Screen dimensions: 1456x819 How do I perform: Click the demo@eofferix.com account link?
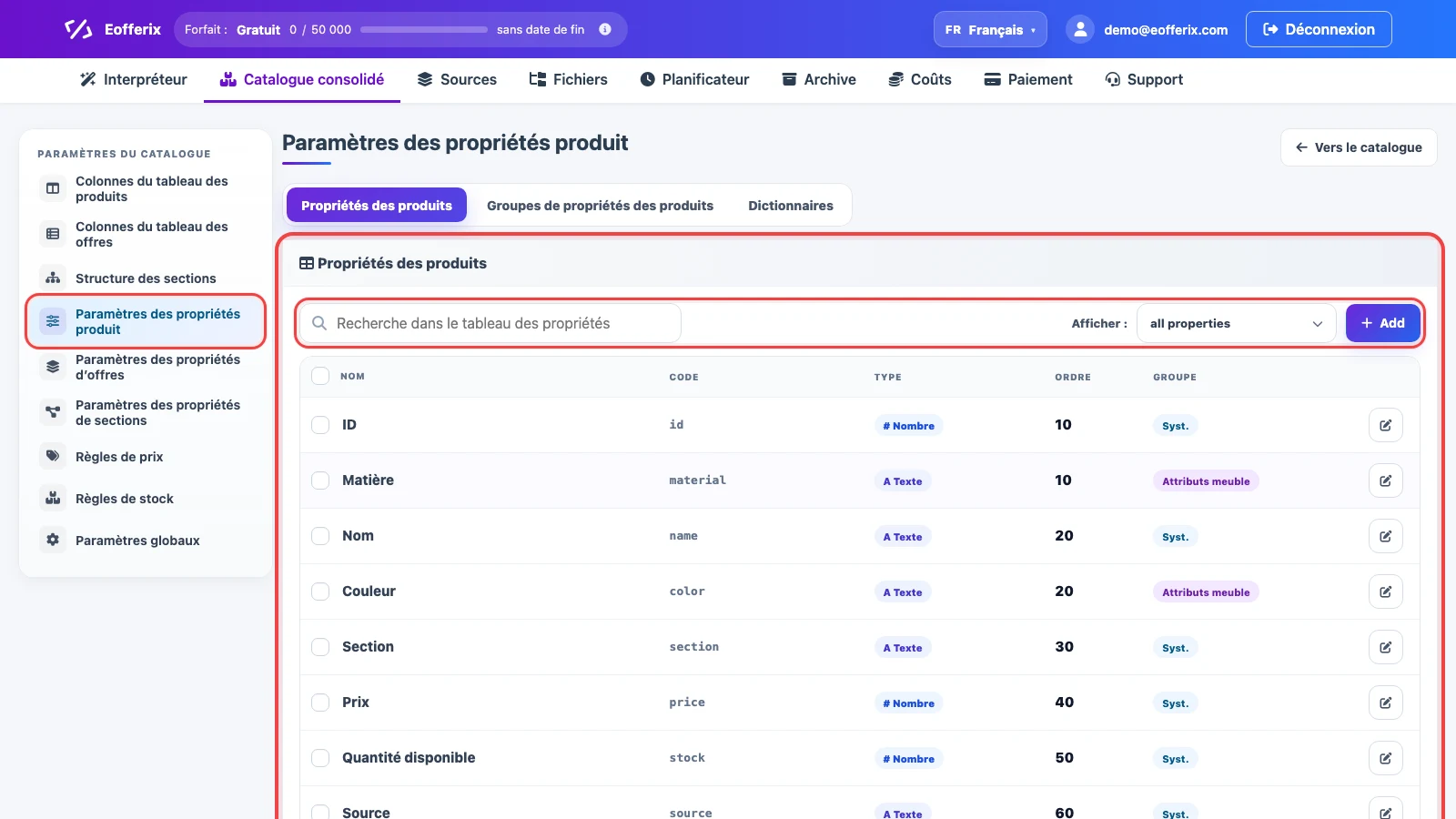[1166, 30]
